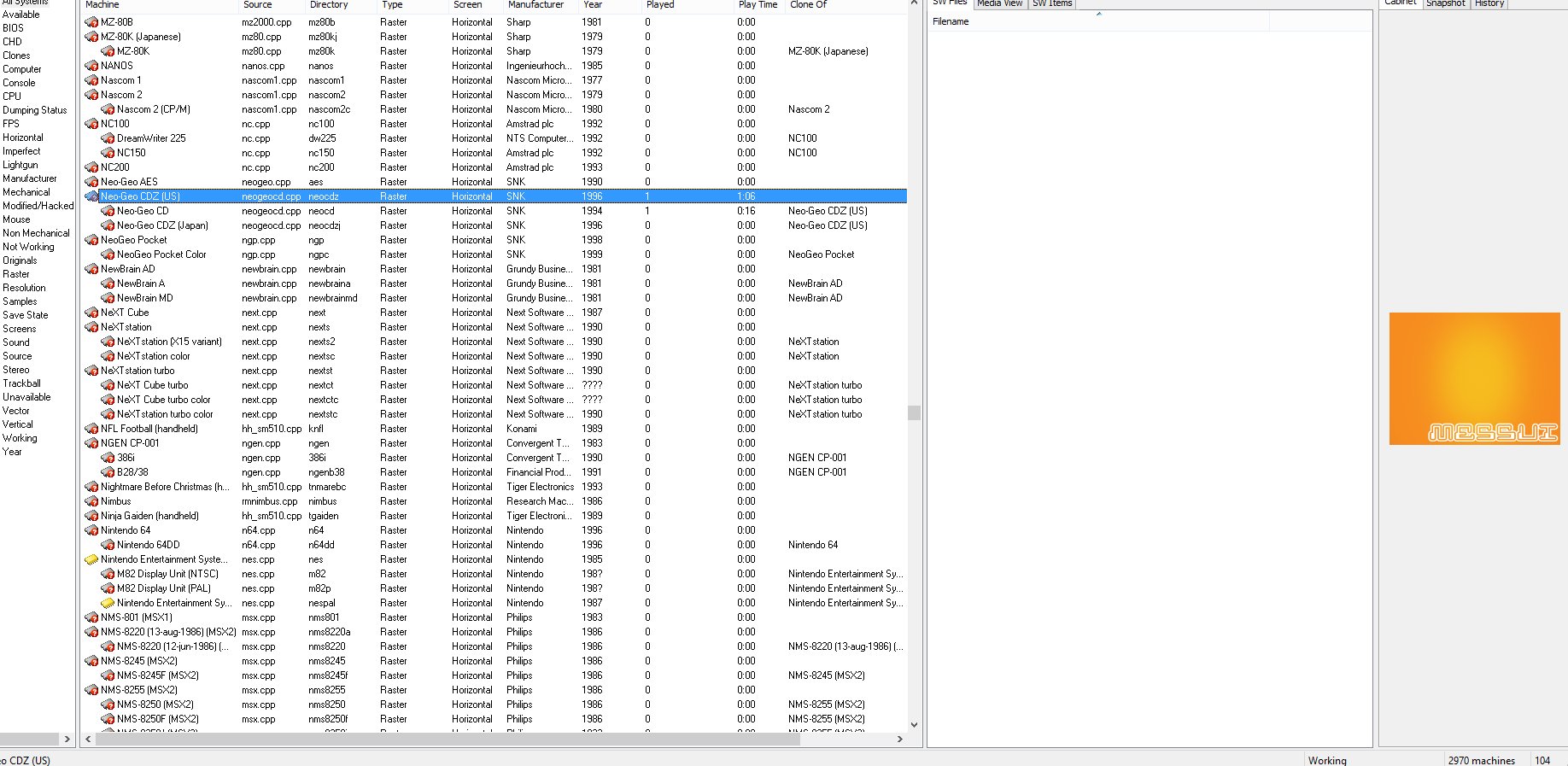Sort by the Played column header

tap(687, 5)
